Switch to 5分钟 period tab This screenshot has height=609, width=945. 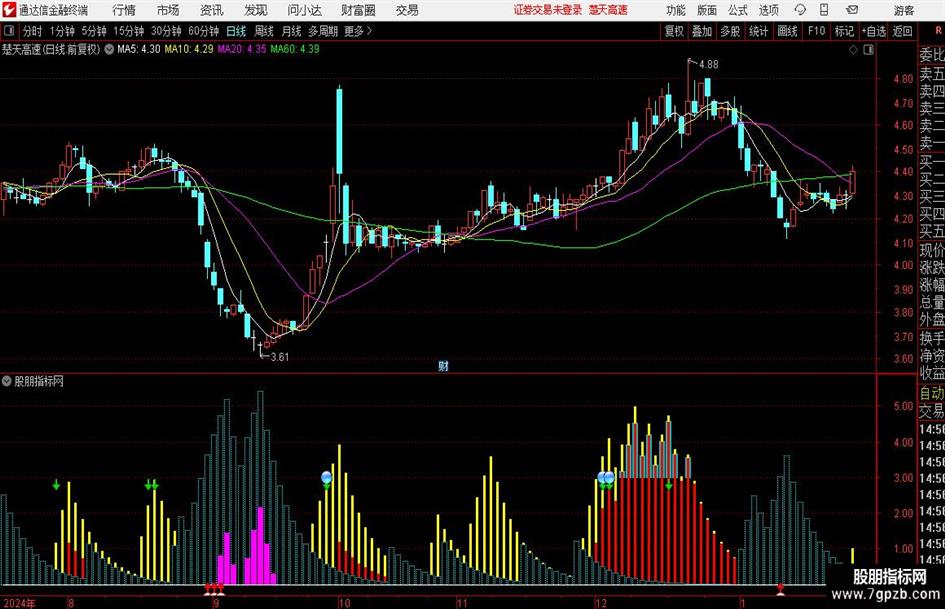(93, 31)
